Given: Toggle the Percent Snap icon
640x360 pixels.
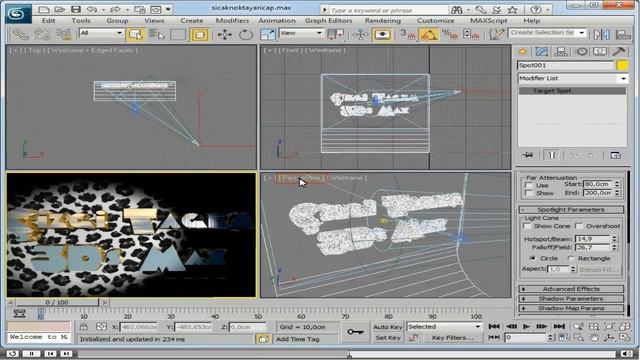Looking at the screenshot, I should click(x=449, y=35).
